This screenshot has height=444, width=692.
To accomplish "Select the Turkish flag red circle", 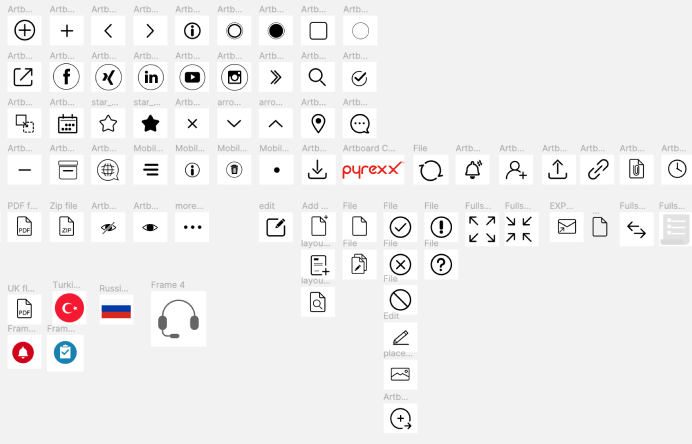I will click(70, 308).
